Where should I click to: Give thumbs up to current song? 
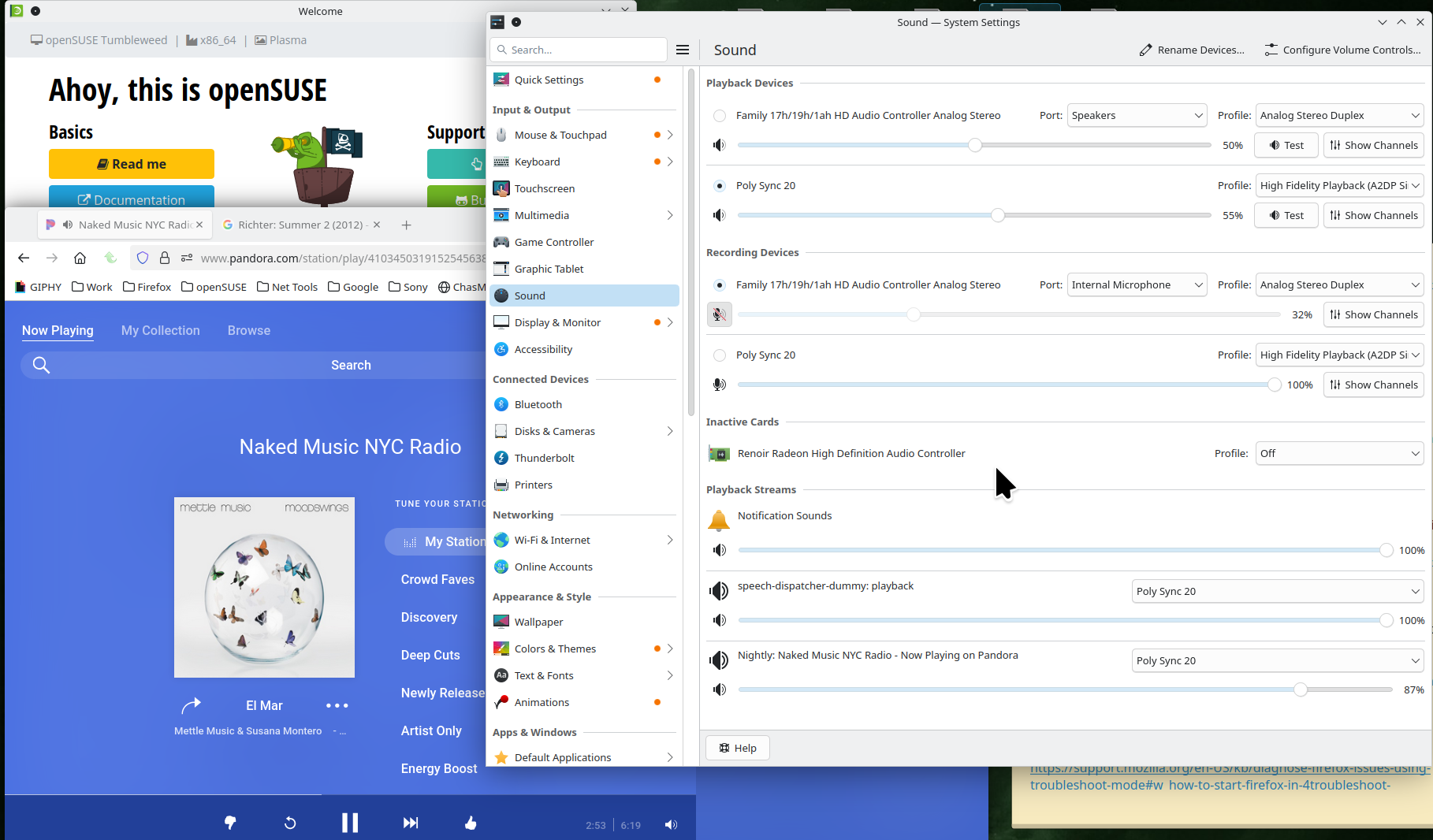tap(471, 823)
